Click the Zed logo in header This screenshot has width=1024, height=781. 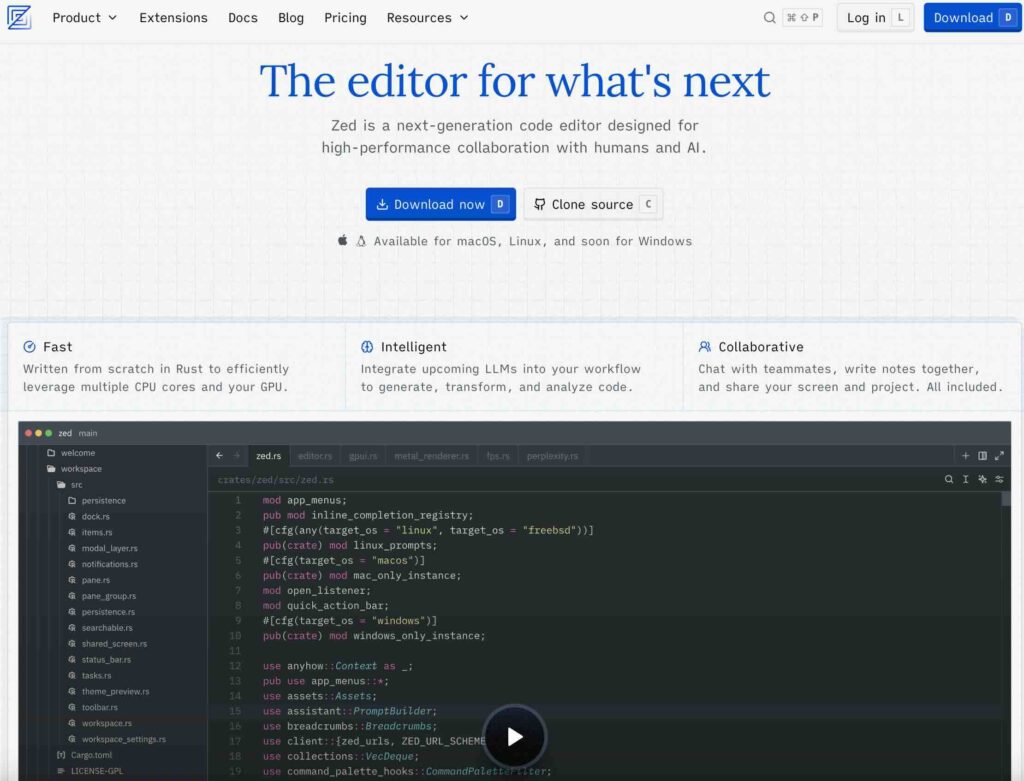[x=19, y=17]
